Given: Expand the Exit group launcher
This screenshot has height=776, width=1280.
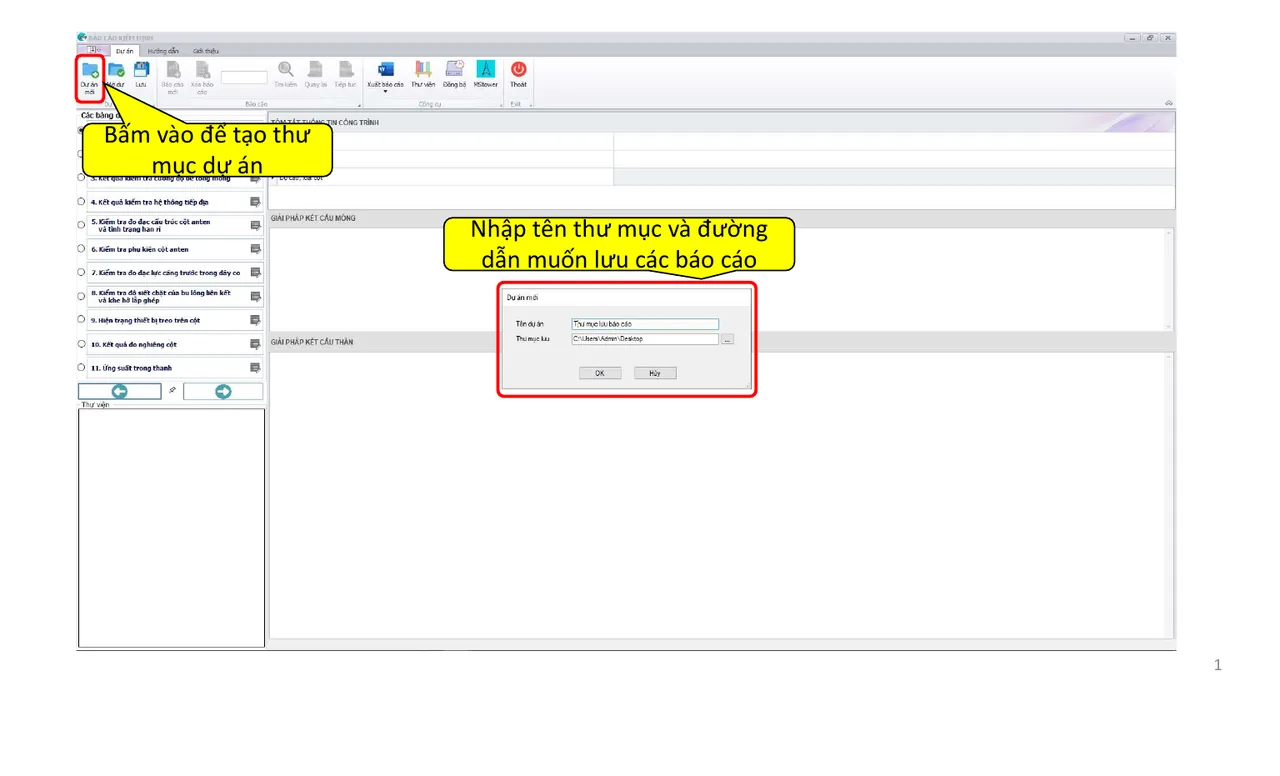Looking at the screenshot, I should tap(531, 104).
